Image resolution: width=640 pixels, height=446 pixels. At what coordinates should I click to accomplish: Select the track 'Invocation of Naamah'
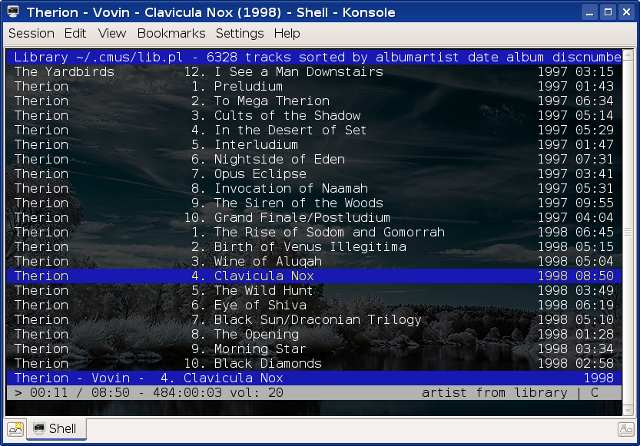pyautogui.click(x=314, y=189)
